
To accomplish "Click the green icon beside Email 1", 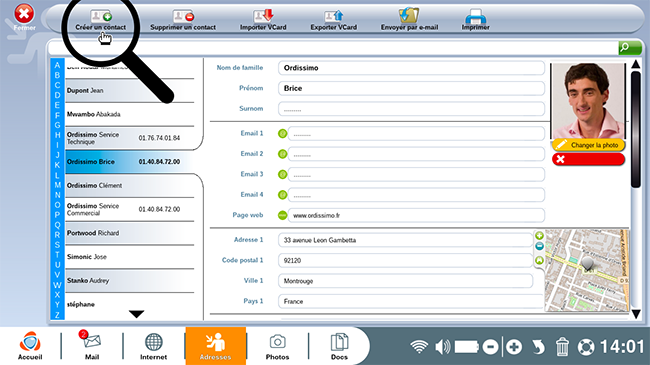I will click(282, 134).
